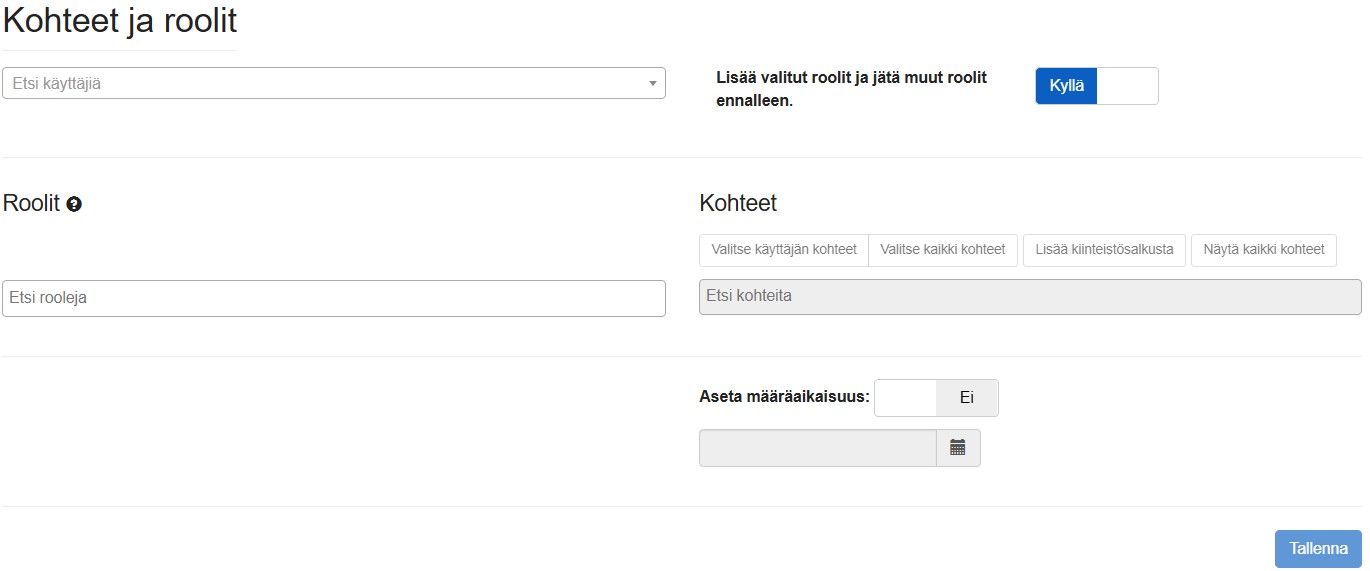
Task: Click the Aseta määräaikaisuus label
Action: pyautogui.click(x=784, y=396)
